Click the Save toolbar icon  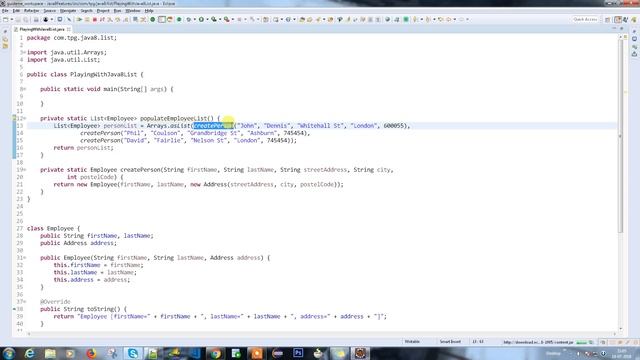18,20
